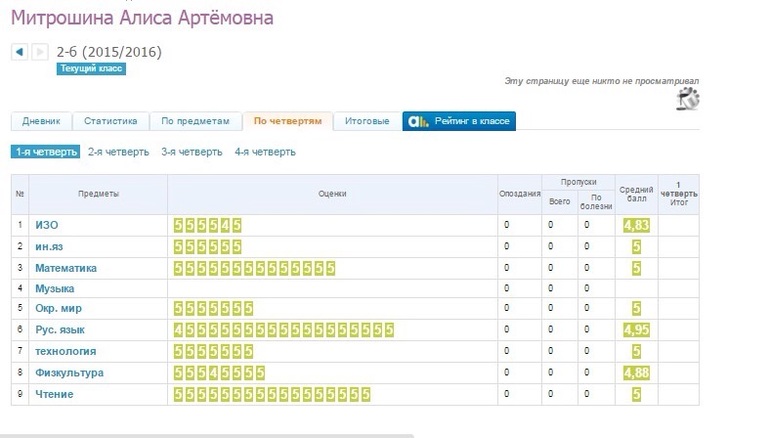Open the Рус. язык subject

(x=62, y=330)
